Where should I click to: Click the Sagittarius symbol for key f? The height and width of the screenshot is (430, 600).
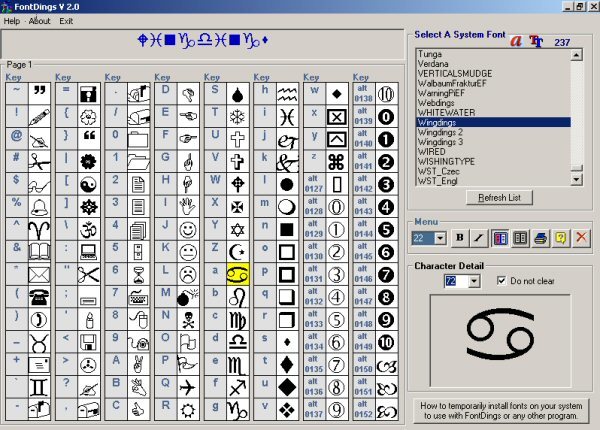pos(238,387)
